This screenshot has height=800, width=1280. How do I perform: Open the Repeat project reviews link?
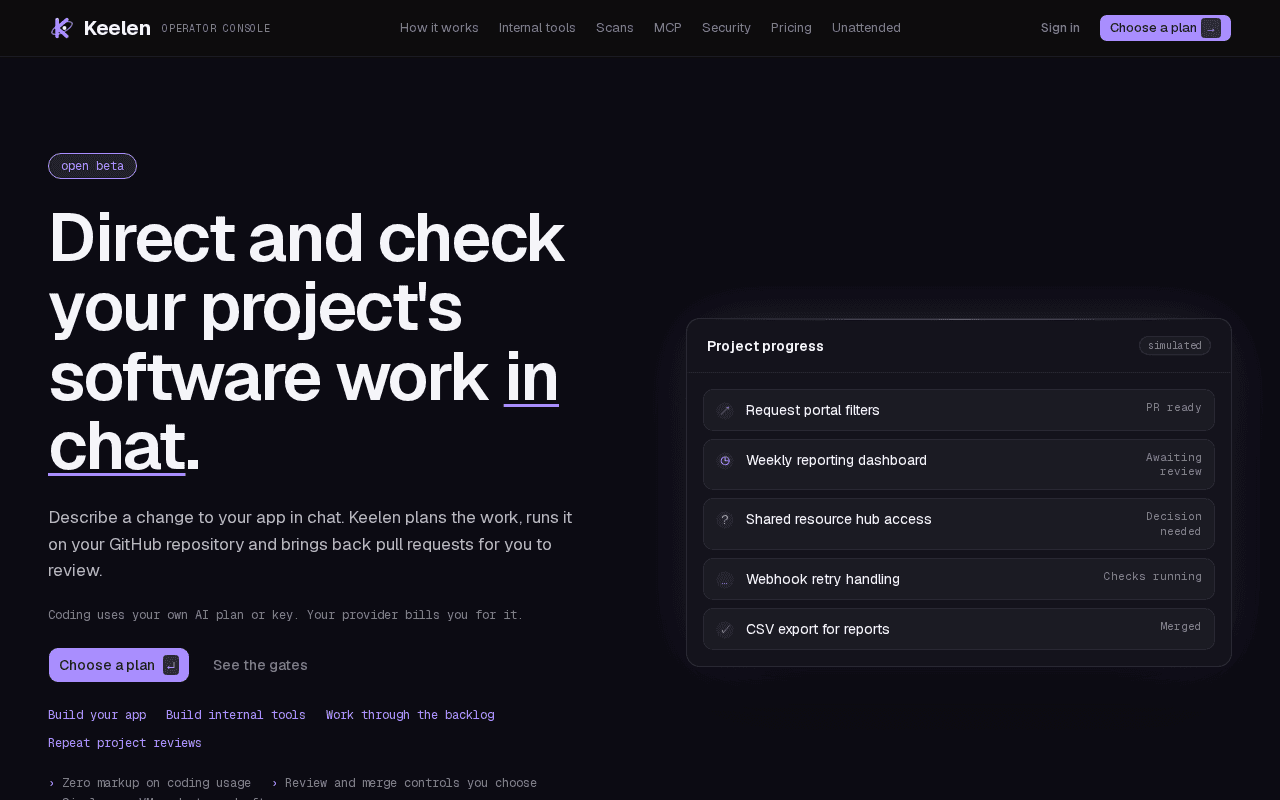coord(125,743)
